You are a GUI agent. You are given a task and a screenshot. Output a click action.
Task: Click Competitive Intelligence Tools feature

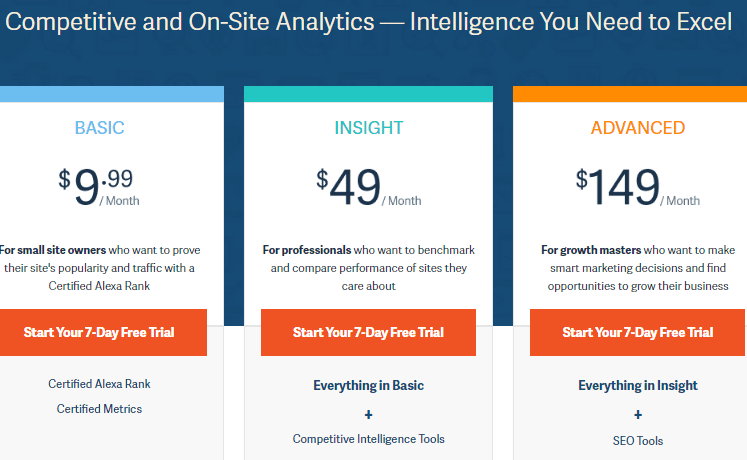coord(368,439)
